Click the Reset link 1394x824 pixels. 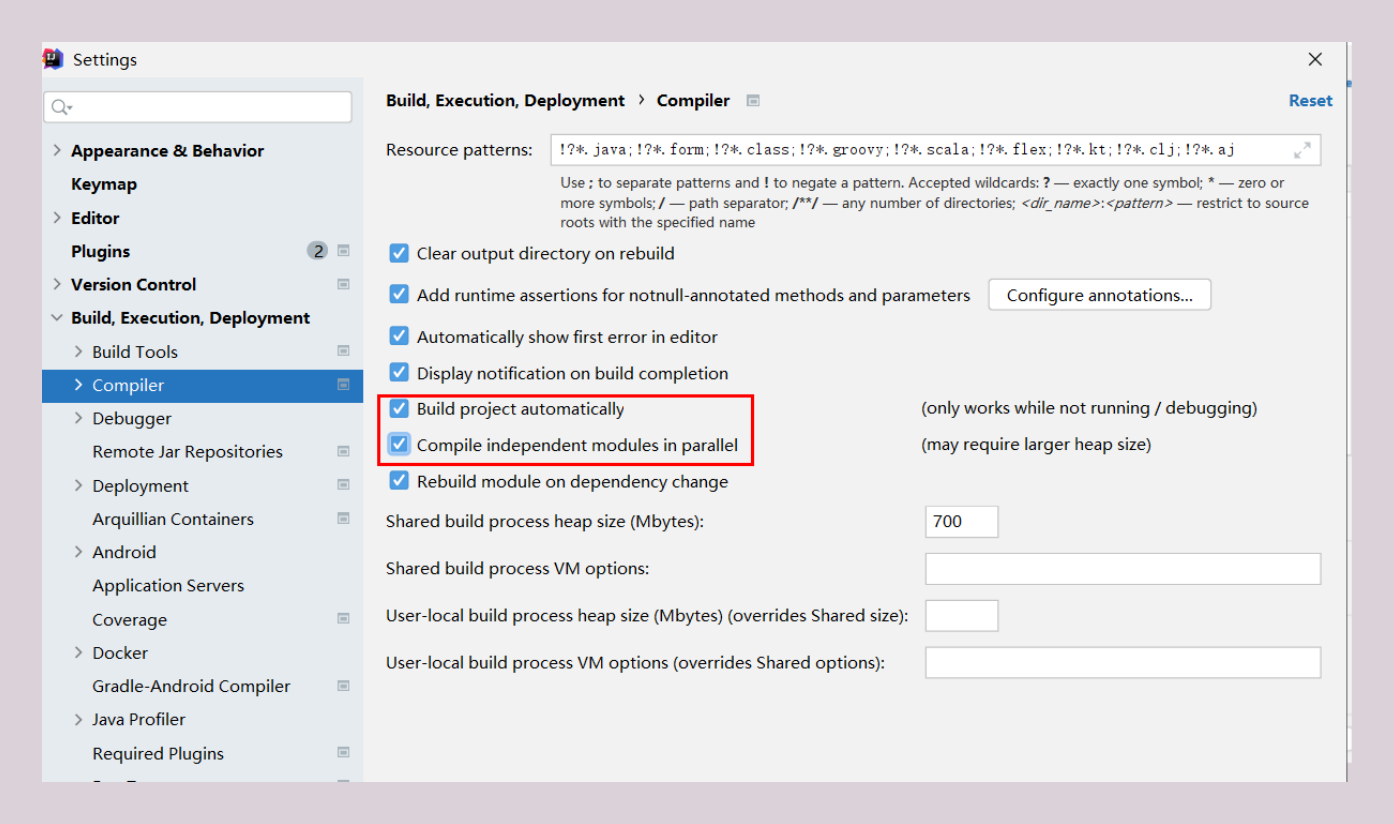(1309, 101)
